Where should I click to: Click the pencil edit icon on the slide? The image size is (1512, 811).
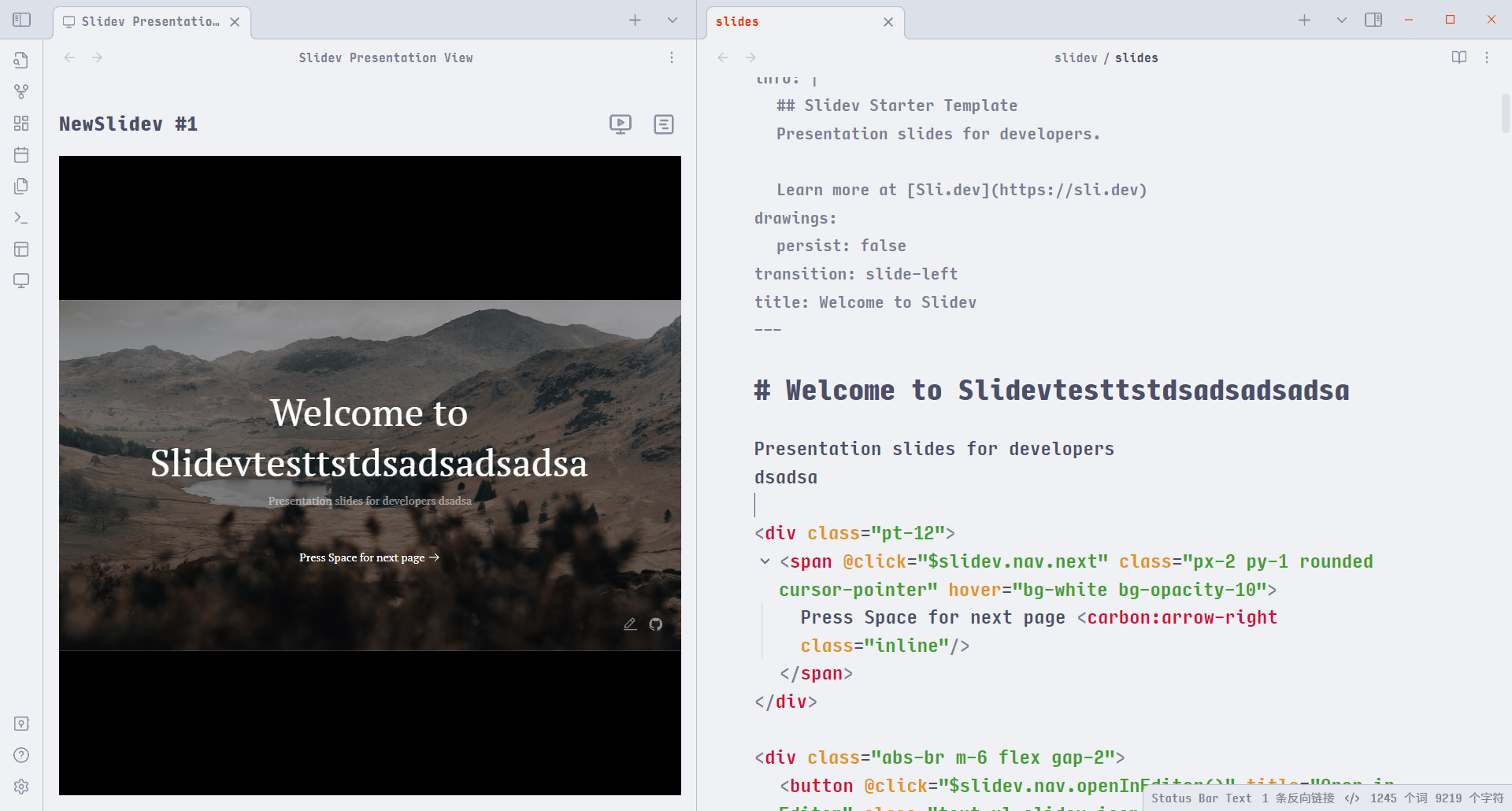coord(630,624)
